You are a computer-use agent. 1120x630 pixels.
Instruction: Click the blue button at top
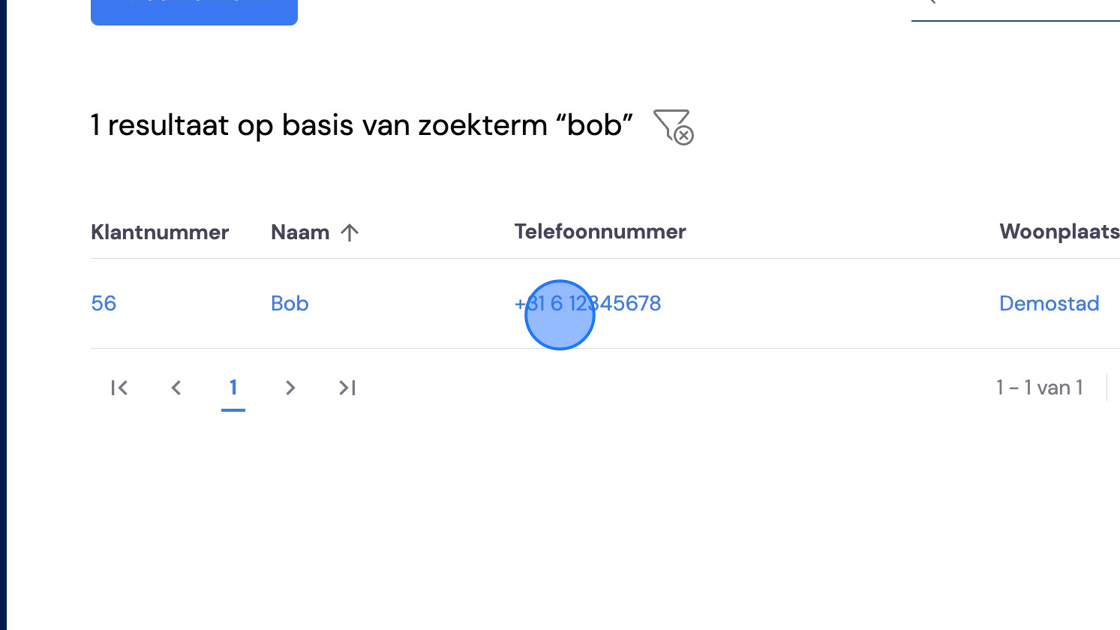point(194,12)
